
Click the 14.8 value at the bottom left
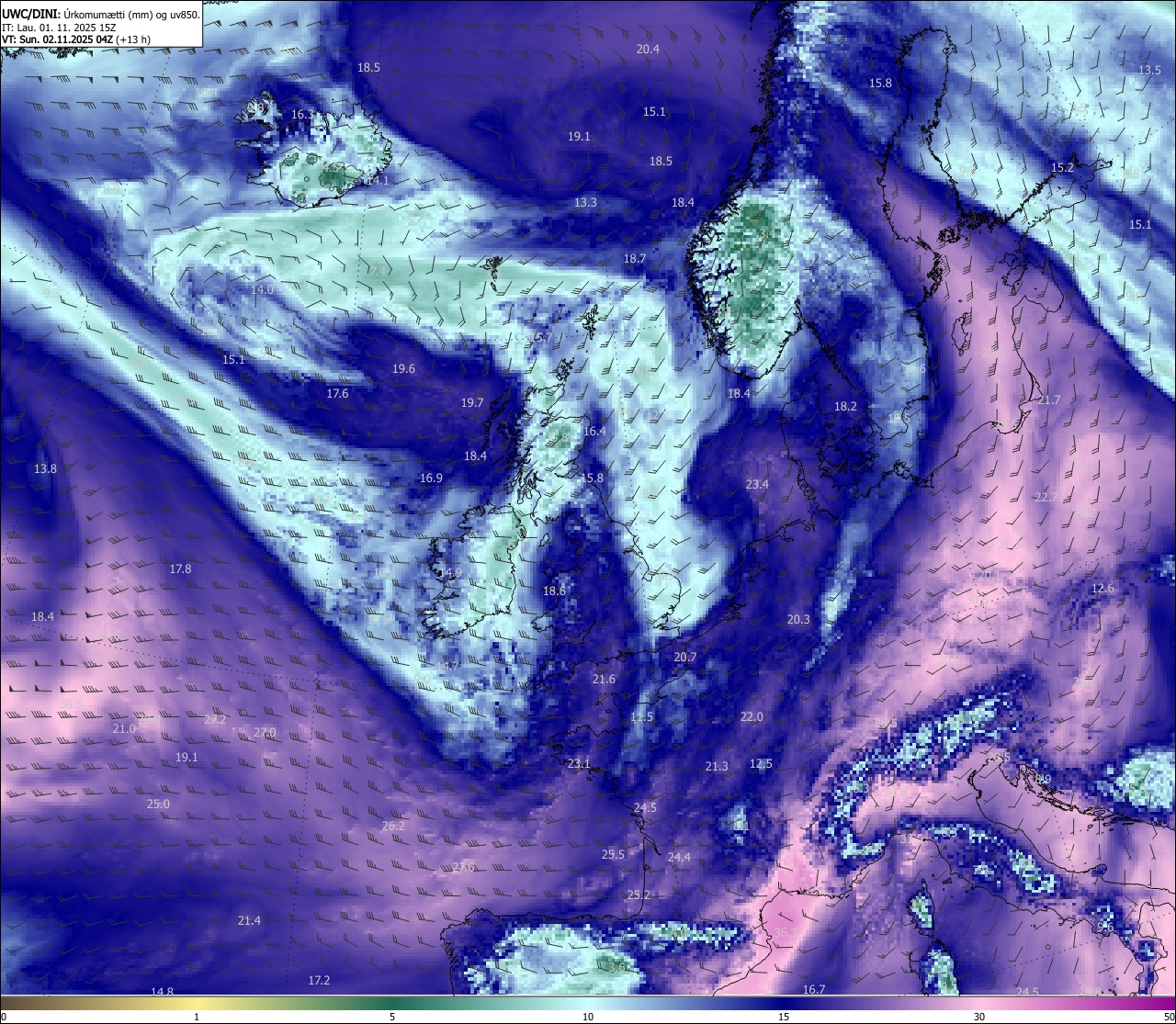pyautogui.click(x=162, y=991)
